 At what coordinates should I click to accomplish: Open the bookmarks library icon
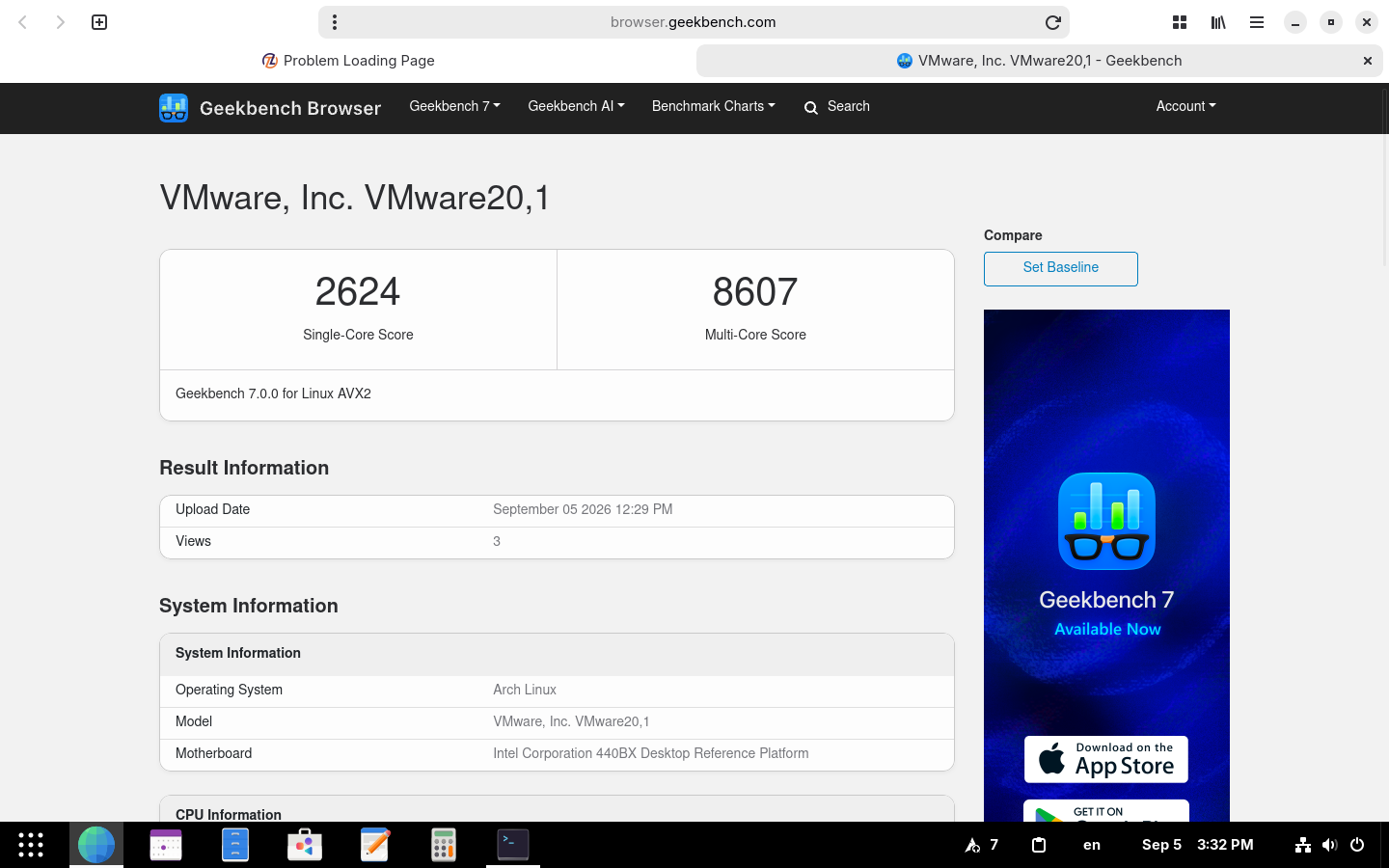[x=1218, y=22]
